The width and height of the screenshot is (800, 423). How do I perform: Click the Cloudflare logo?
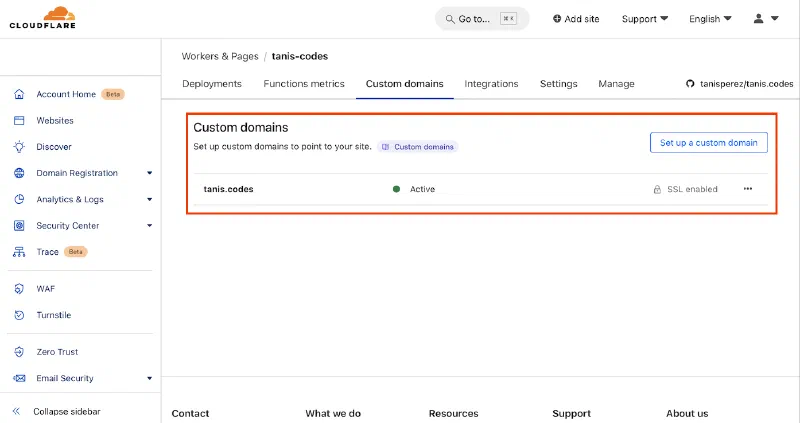click(42, 18)
